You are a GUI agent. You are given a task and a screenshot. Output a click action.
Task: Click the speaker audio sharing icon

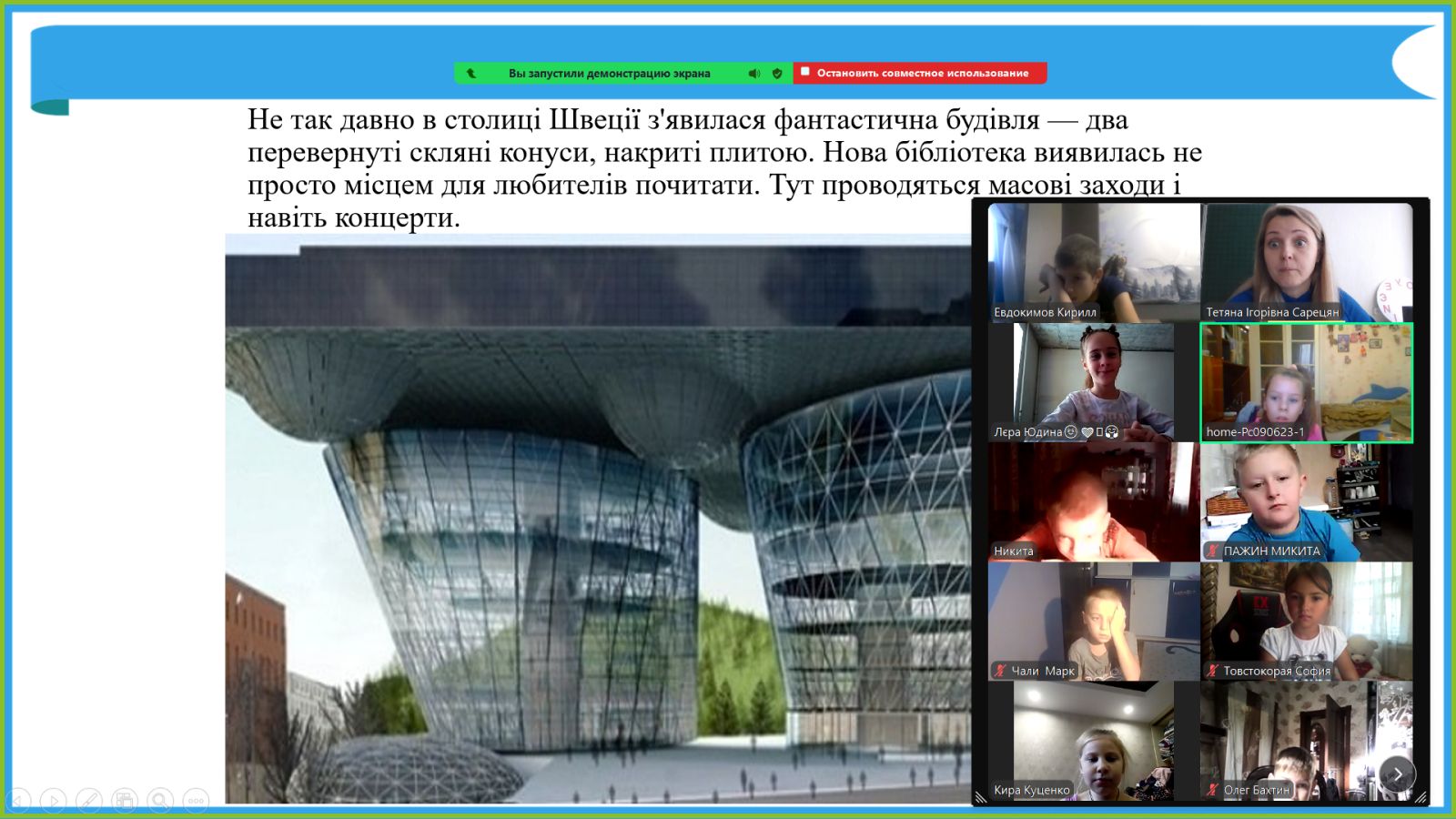pyautogui.click(x=754, y=74)
